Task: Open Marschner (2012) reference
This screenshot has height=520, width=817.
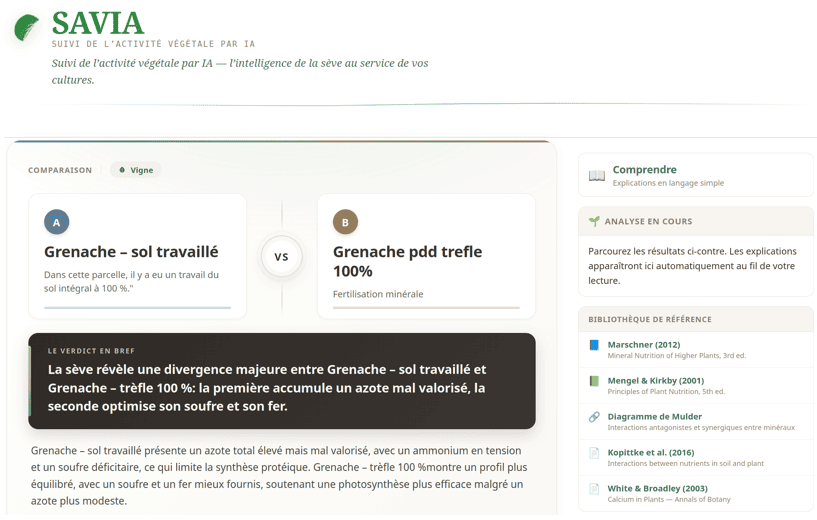Action: pos(643,345)
